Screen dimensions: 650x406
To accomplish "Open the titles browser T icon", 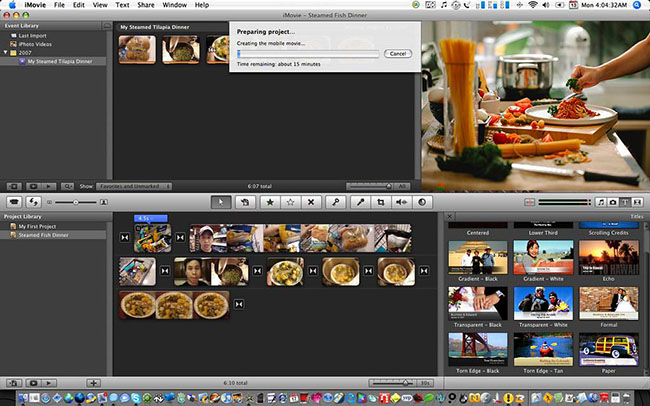I will point(625,202).
